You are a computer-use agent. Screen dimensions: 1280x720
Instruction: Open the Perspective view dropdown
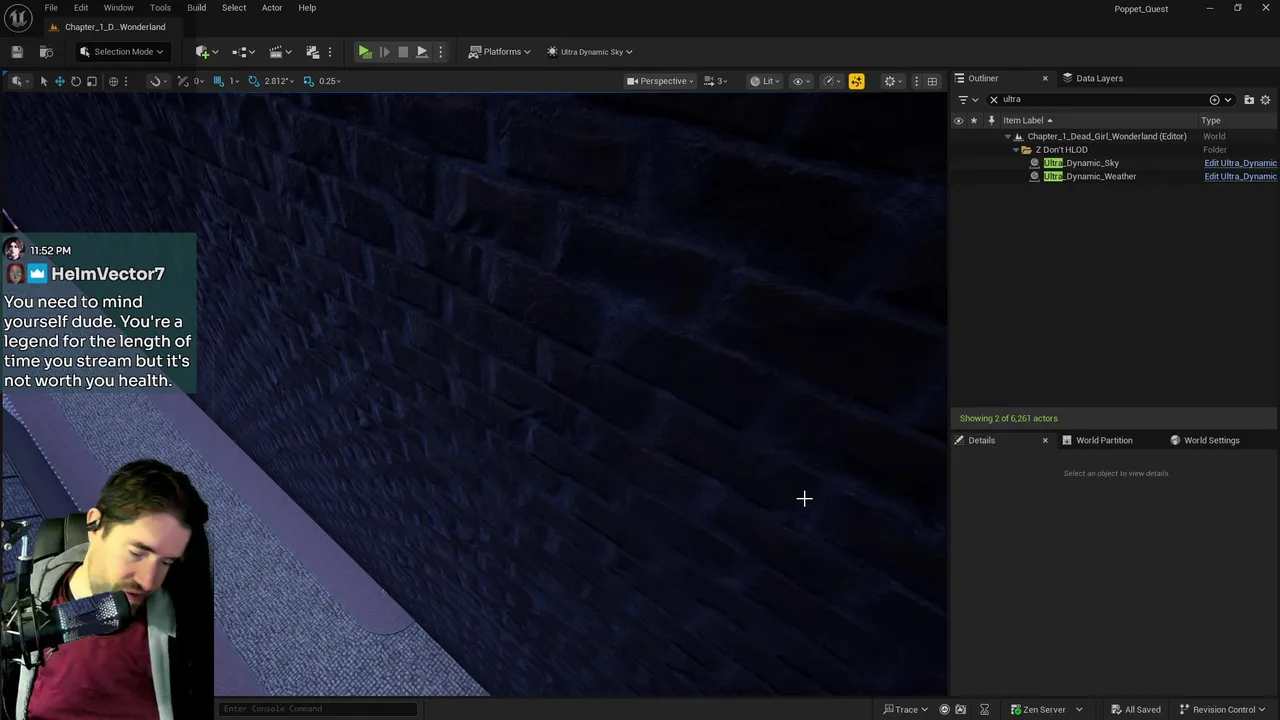tap(660, 81)
